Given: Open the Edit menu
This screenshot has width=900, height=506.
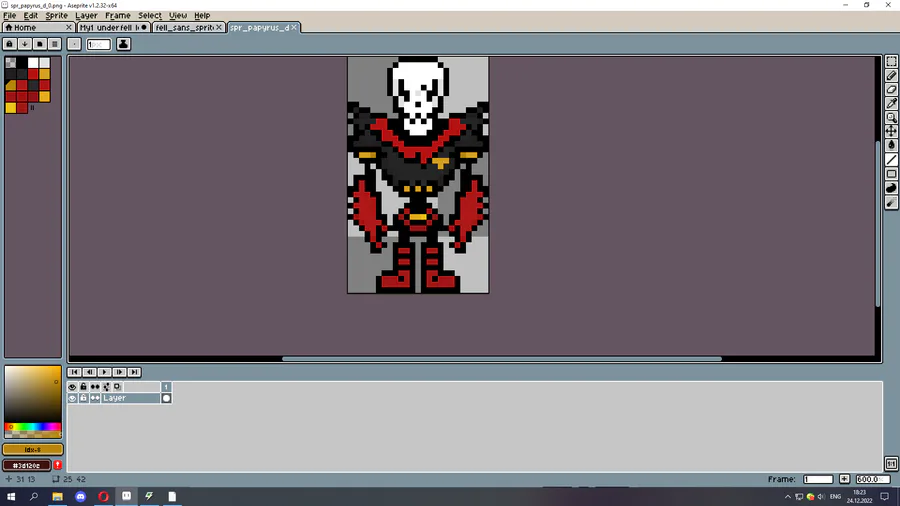Looking at the screenshot, I should pos(30,15).
